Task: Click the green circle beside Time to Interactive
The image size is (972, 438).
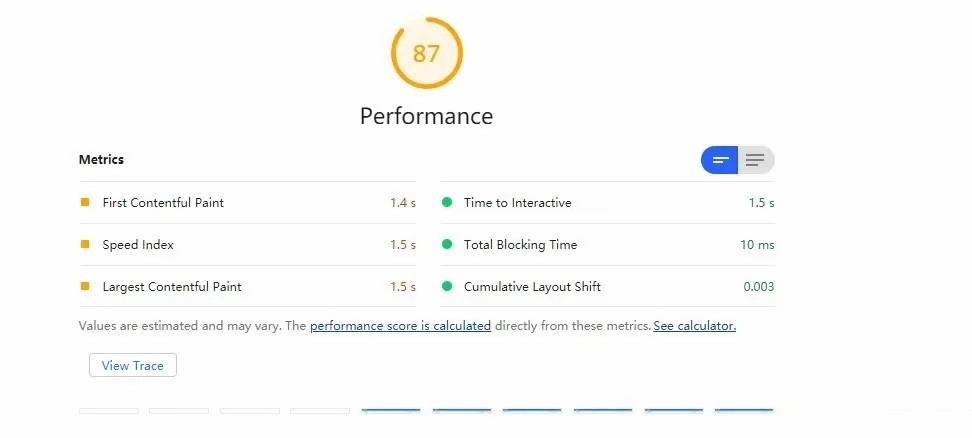Action: coord(447,202)
